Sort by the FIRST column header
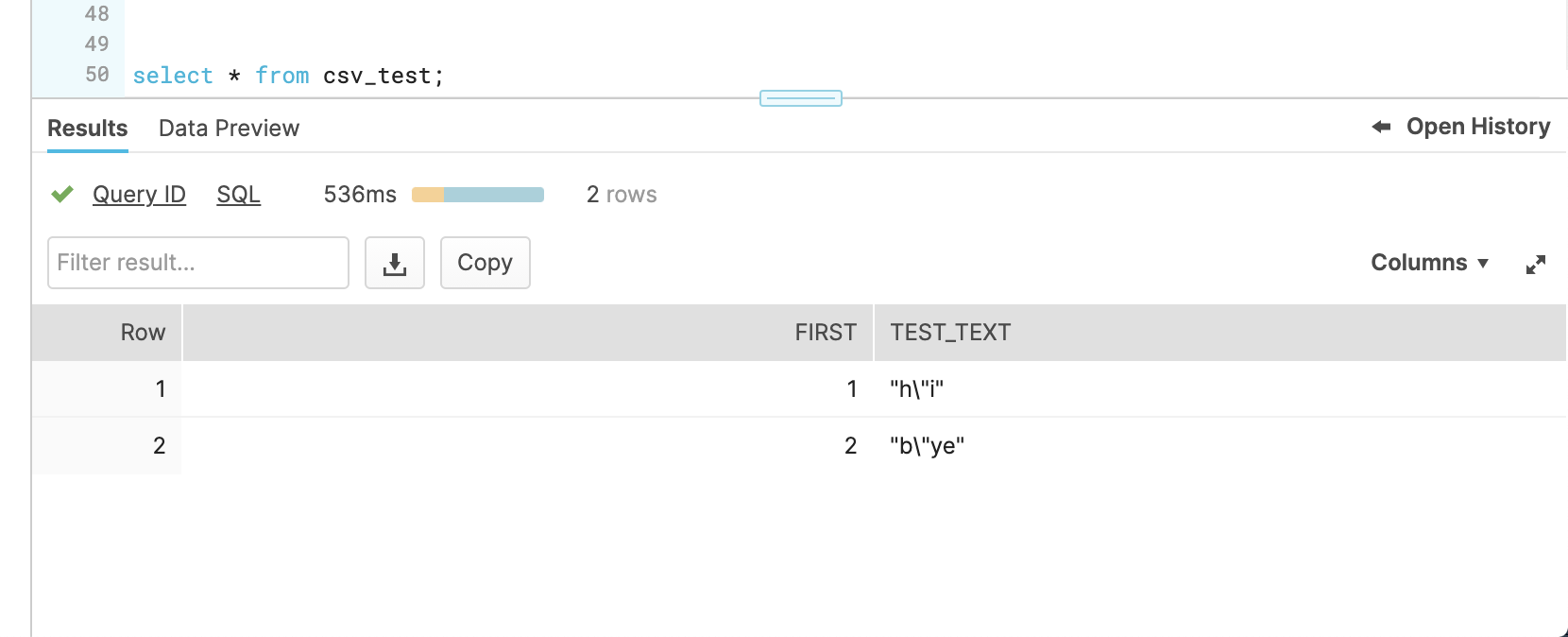Screen dimensions: 1568x637 (825, 333)
